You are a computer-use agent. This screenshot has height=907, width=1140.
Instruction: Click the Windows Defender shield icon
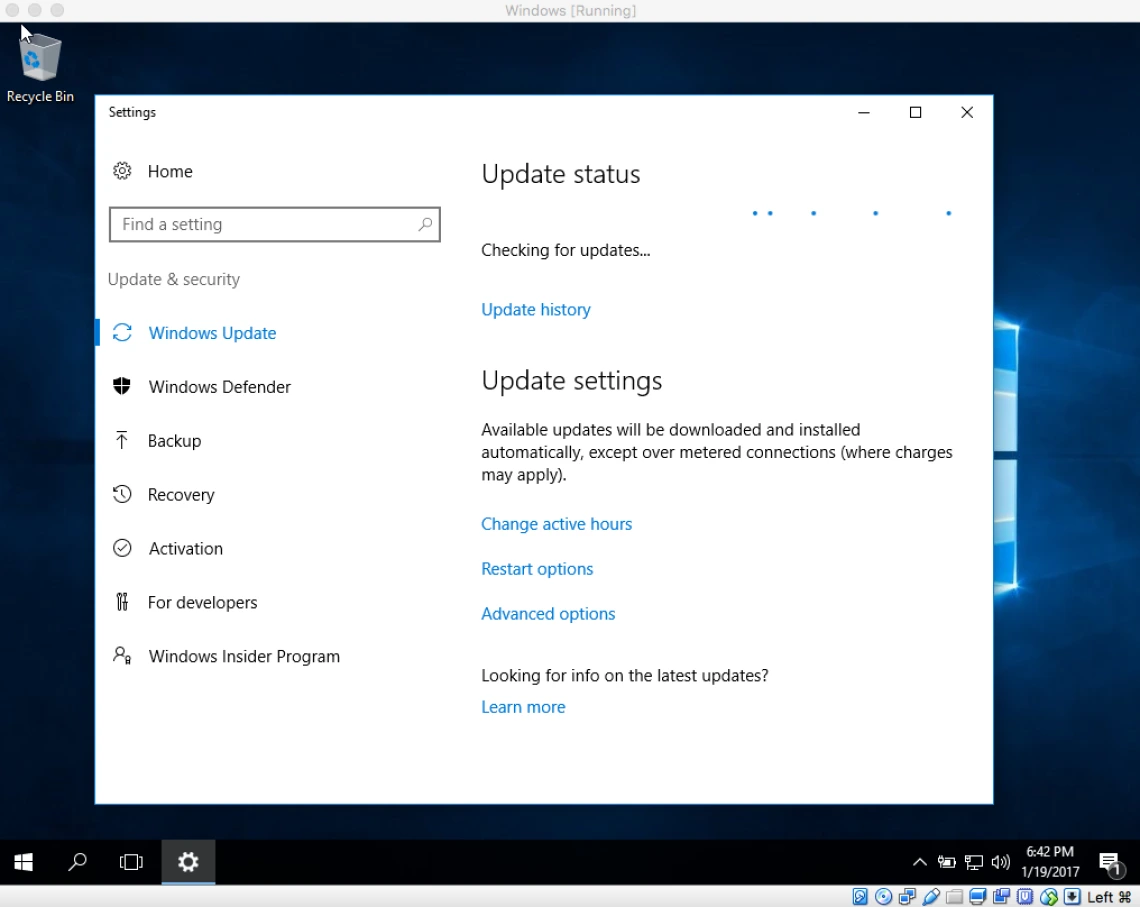point(122,386)
